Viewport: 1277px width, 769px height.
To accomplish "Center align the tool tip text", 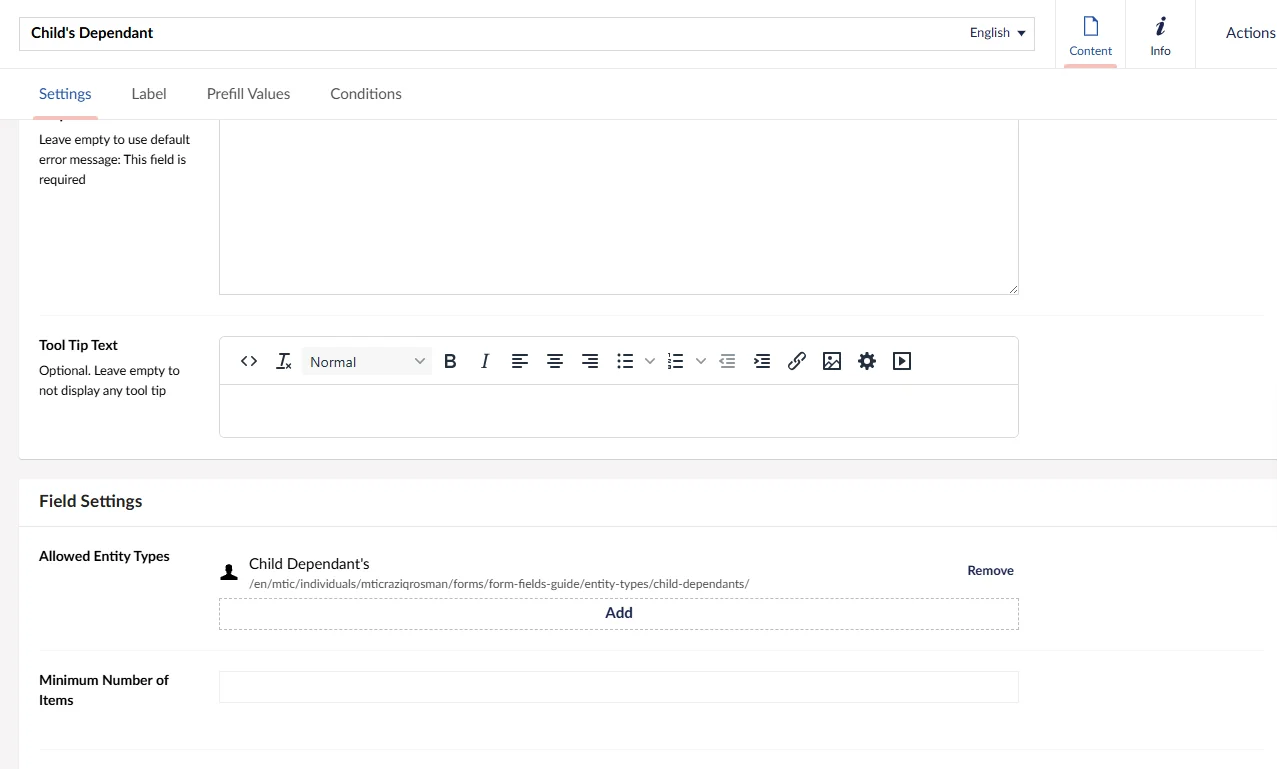I will [x=555, y=361].
